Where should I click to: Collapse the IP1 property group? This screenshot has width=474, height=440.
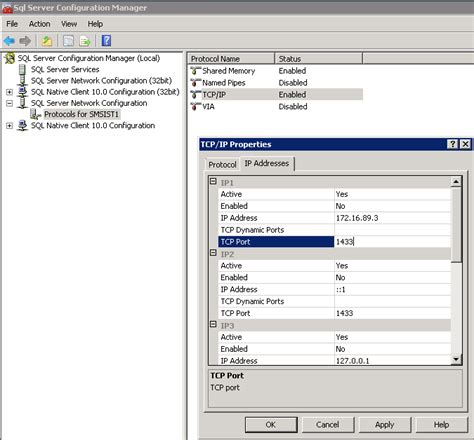213,182
